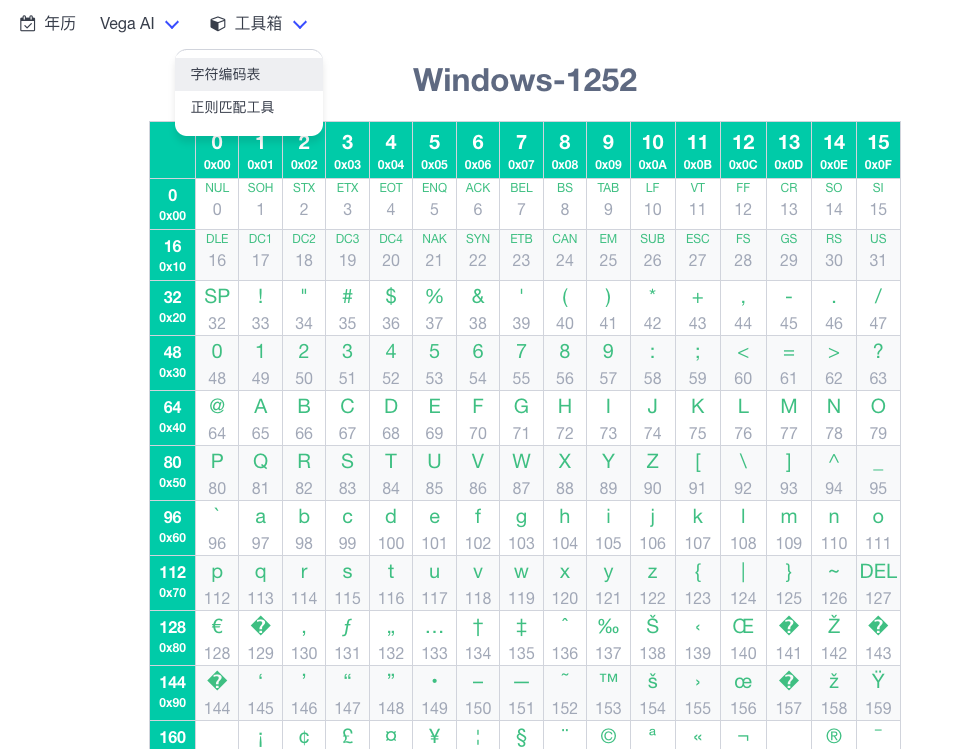Click the # cell with code 35
This screenshot has width=954, height=749.
tap(347, 308)
